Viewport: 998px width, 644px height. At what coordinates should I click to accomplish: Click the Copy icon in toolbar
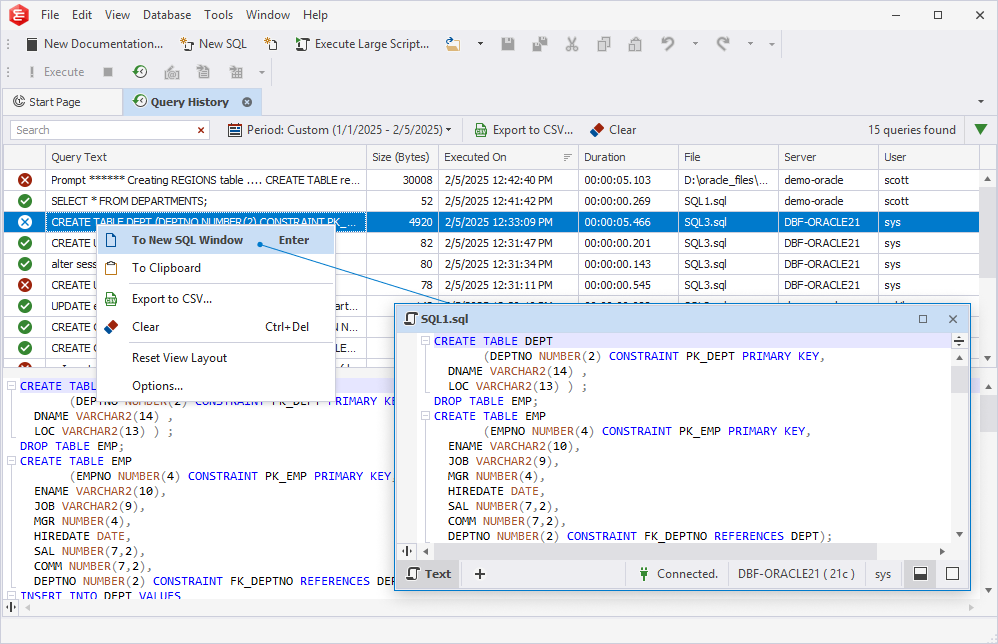(603, 44)
